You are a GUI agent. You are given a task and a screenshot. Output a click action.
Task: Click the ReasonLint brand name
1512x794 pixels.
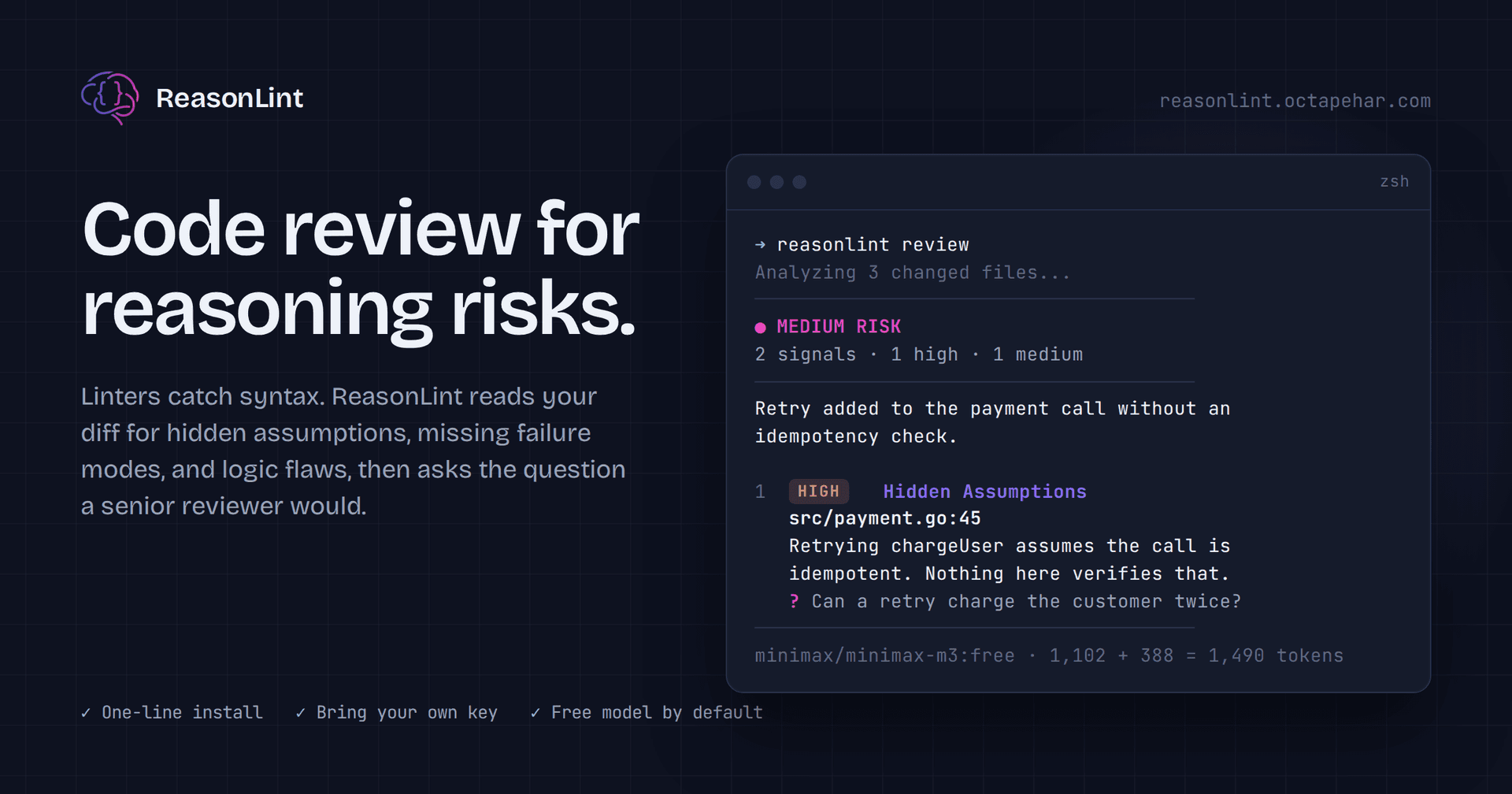[229, 98]
